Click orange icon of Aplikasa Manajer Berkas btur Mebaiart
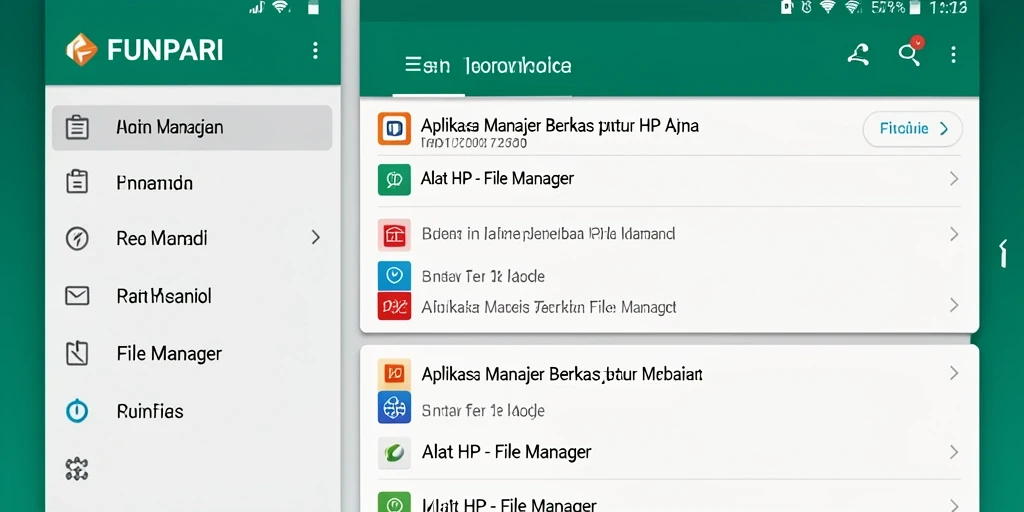Viewport: 1024px width, 512px height. 394,374
